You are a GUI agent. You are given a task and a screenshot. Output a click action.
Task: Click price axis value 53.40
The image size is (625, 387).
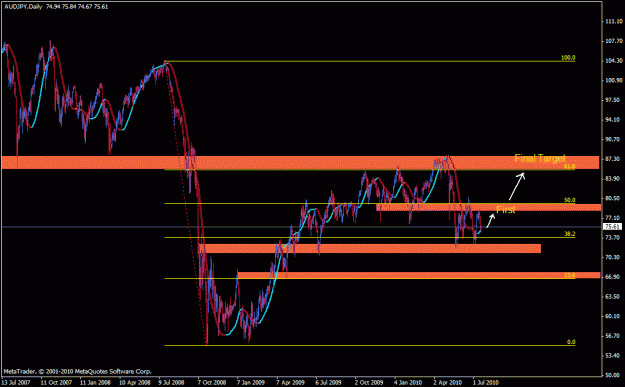[614, 356]
